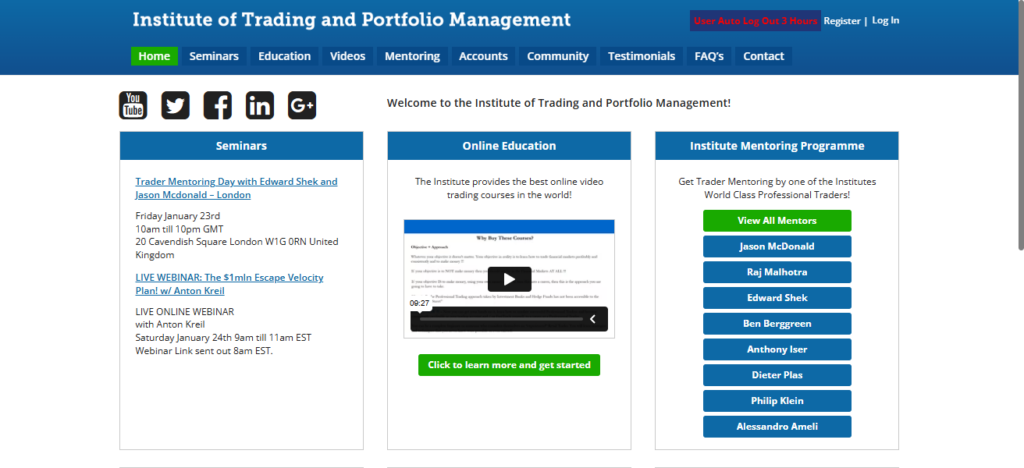
Task: Go to the Seminars menu item
Action: tap(214, 56)
